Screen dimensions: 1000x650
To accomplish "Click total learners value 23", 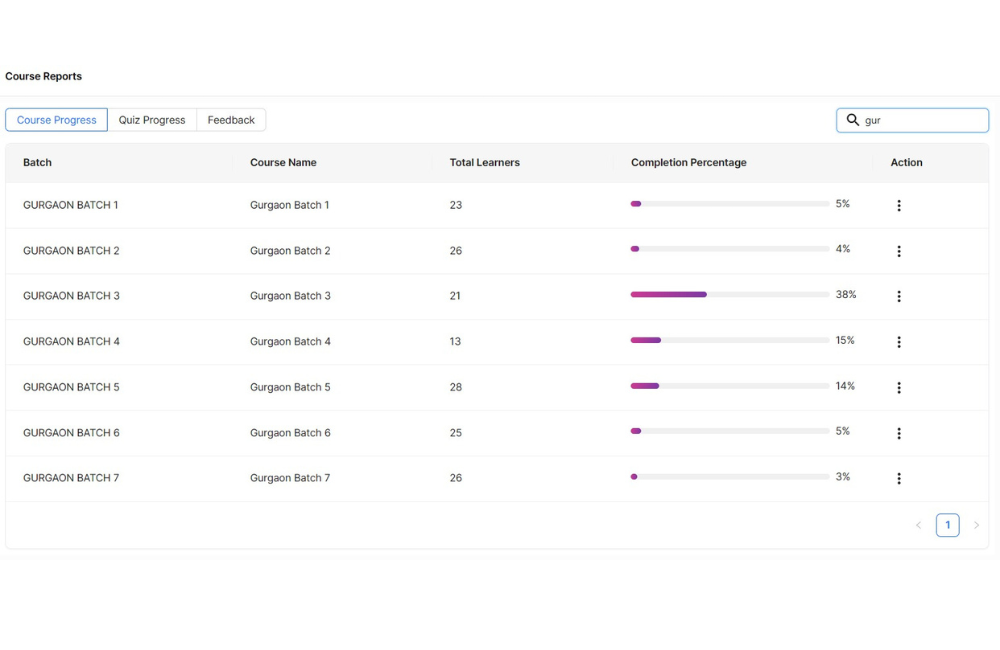I will click(x=455, y=205).
